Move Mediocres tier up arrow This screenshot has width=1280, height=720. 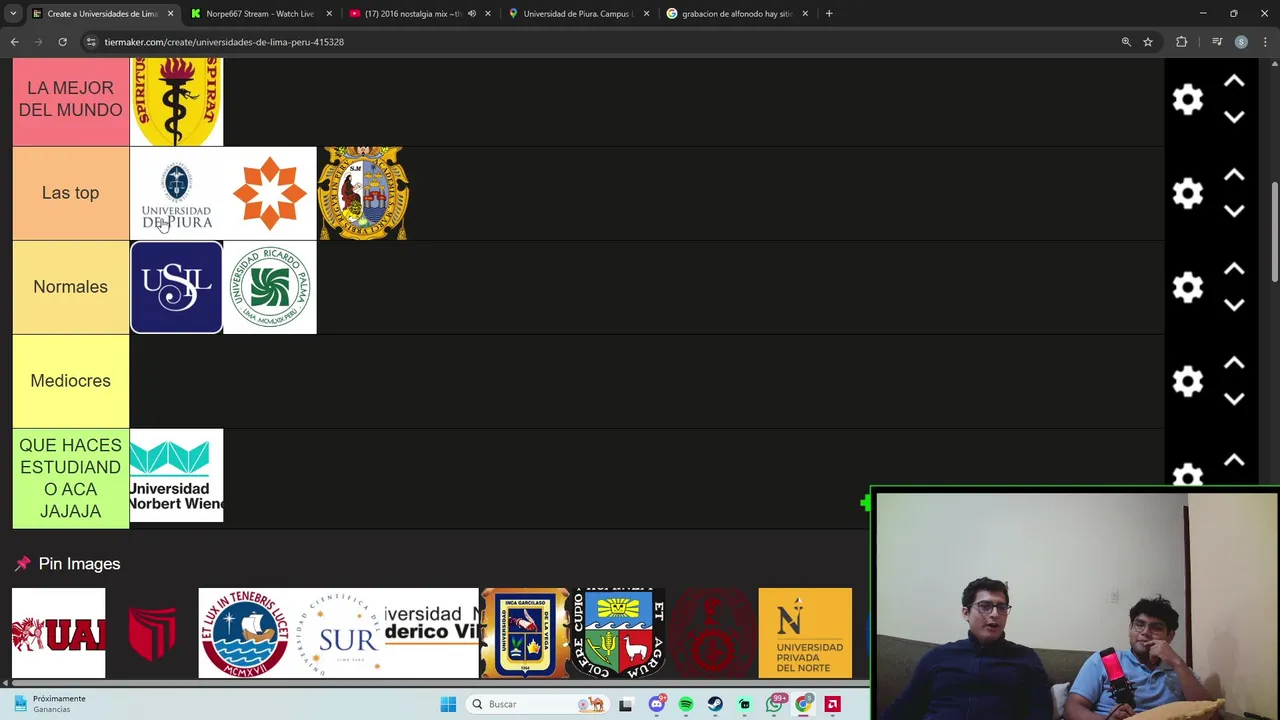[x=1234, y=363]
